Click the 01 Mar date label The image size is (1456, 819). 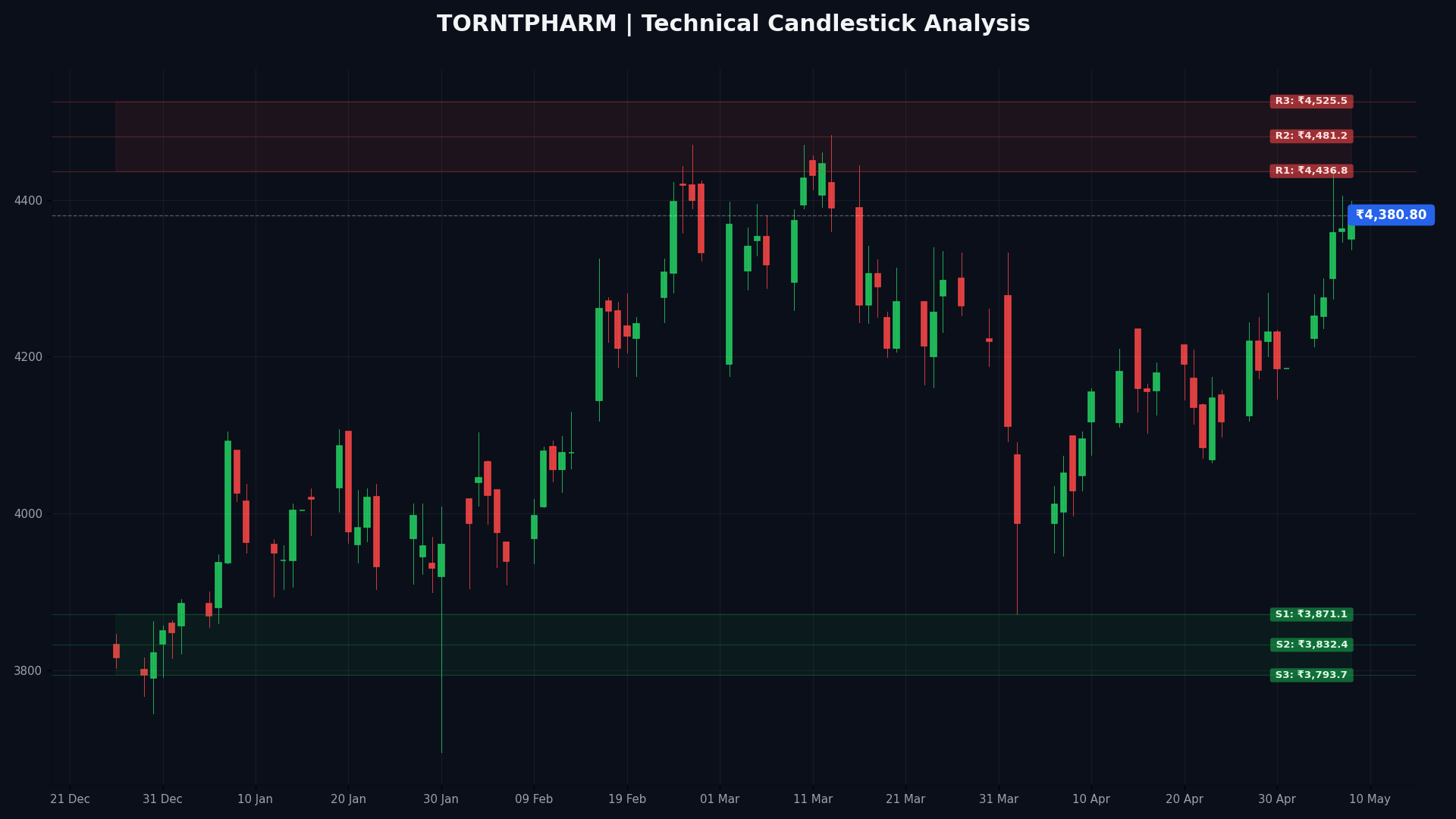pyautogui.click(x=720, y=799)
